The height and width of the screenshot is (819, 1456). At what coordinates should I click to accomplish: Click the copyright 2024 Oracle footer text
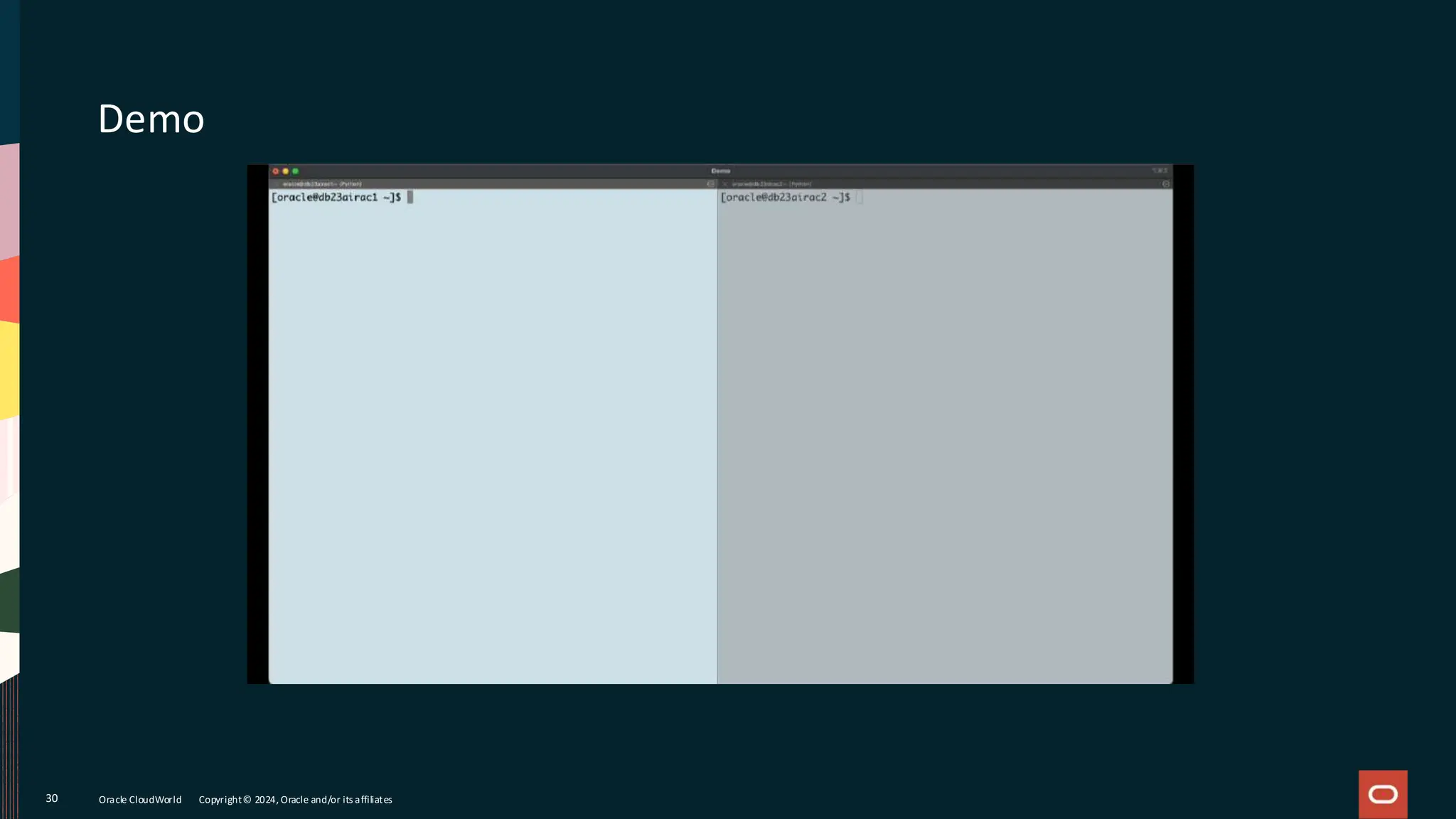coord(295,800)
